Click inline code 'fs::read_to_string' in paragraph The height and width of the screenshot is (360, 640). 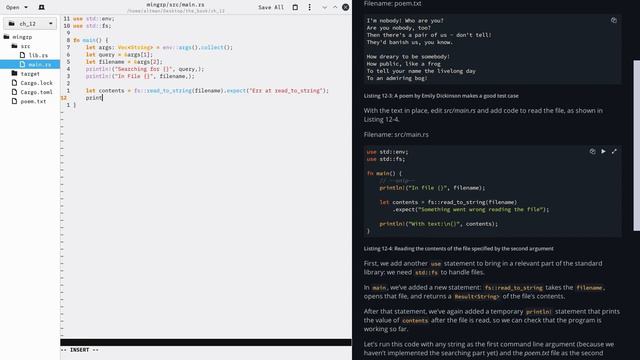513,288
